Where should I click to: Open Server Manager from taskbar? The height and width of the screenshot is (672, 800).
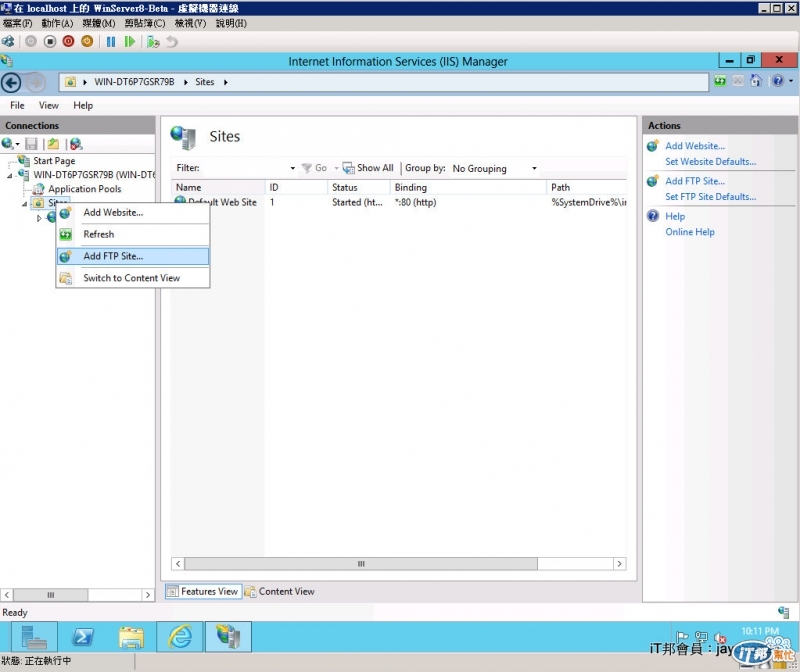click(x=34, y=637)
